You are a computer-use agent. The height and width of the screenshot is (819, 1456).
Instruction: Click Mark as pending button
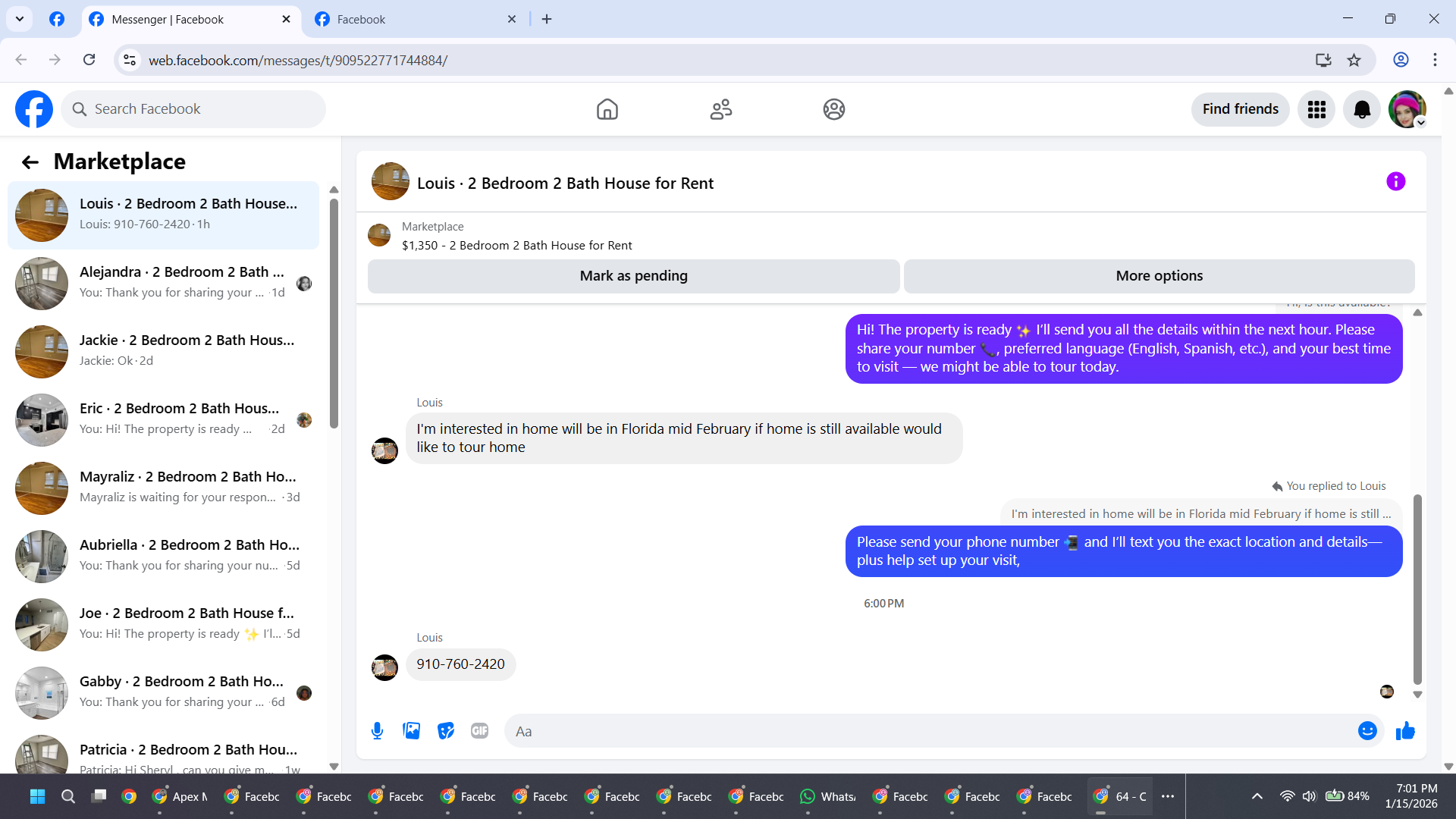point(633,276)
